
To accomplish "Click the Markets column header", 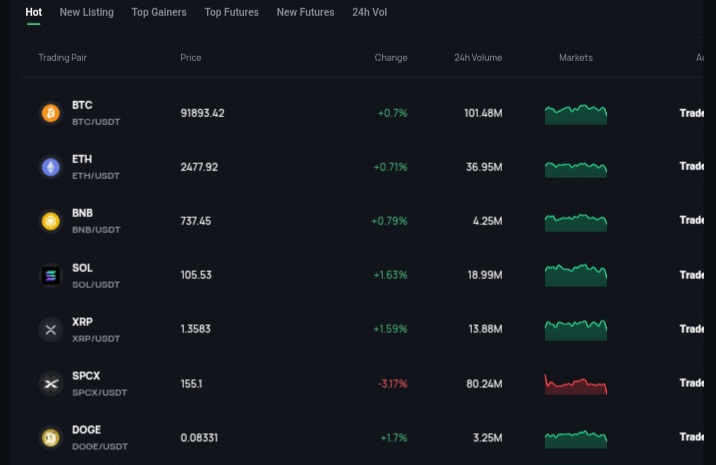I will pos(576,58).
